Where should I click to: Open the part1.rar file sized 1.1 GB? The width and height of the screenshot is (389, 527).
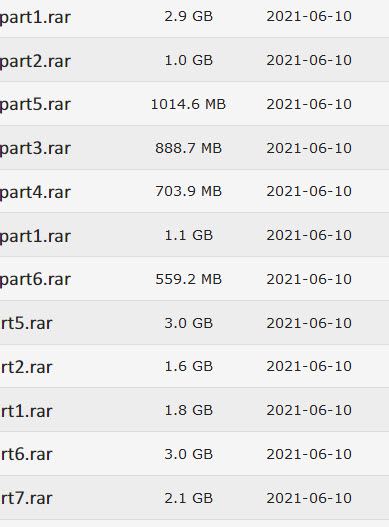[35, 236]
